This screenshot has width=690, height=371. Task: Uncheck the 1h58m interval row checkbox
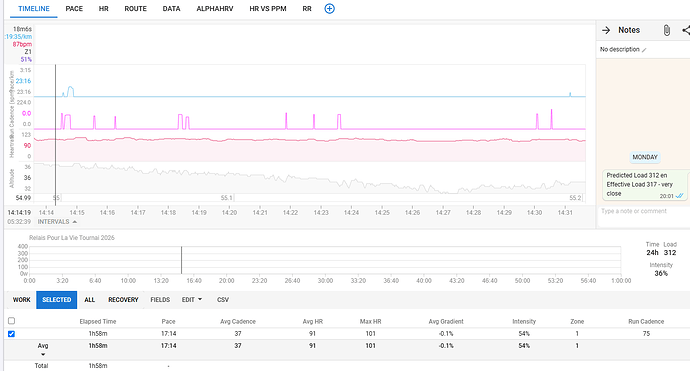[x=11, y=334]
